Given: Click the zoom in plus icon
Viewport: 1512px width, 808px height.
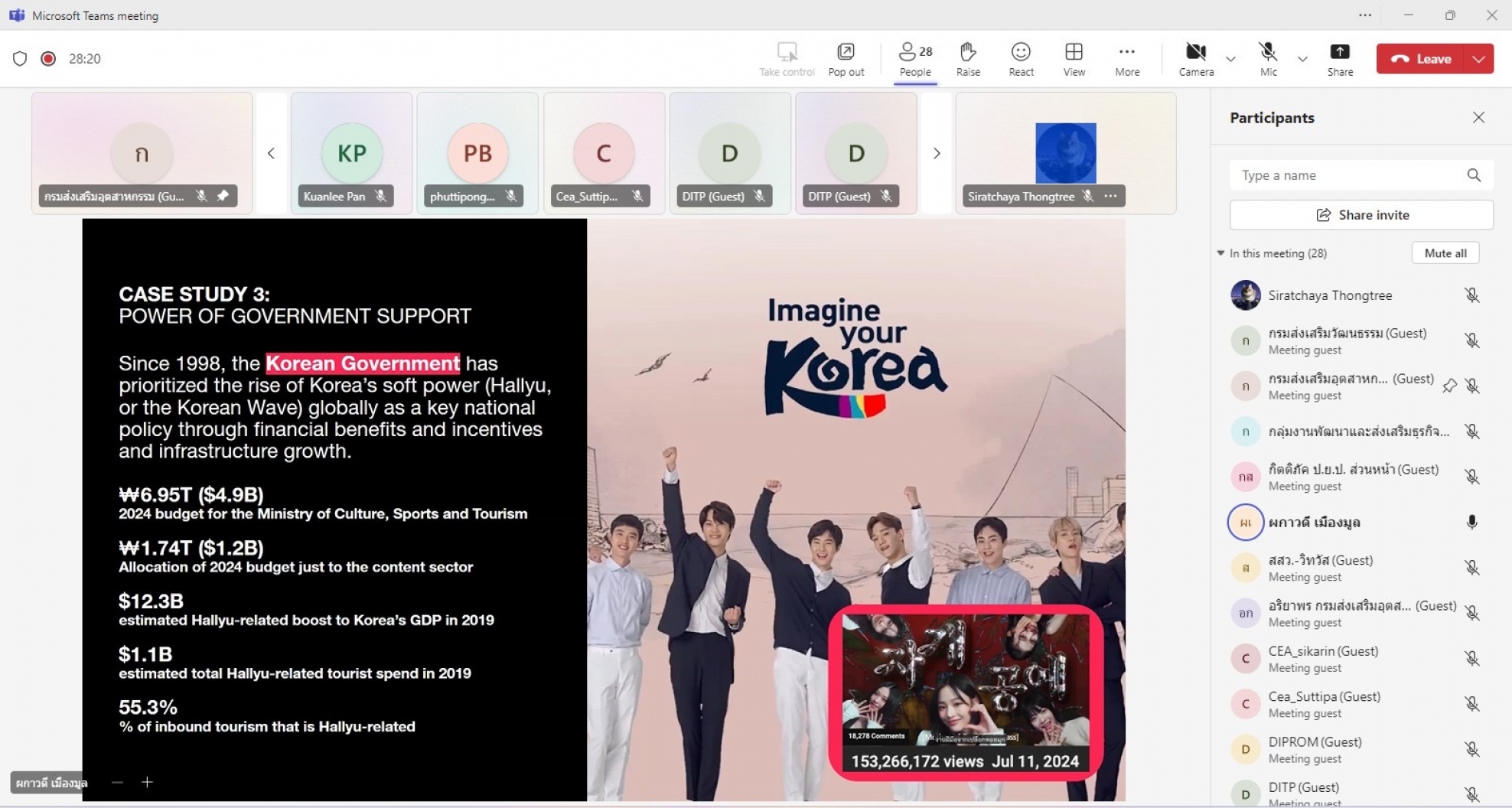Looking at the screenshot, I should (x=148, y=782).
